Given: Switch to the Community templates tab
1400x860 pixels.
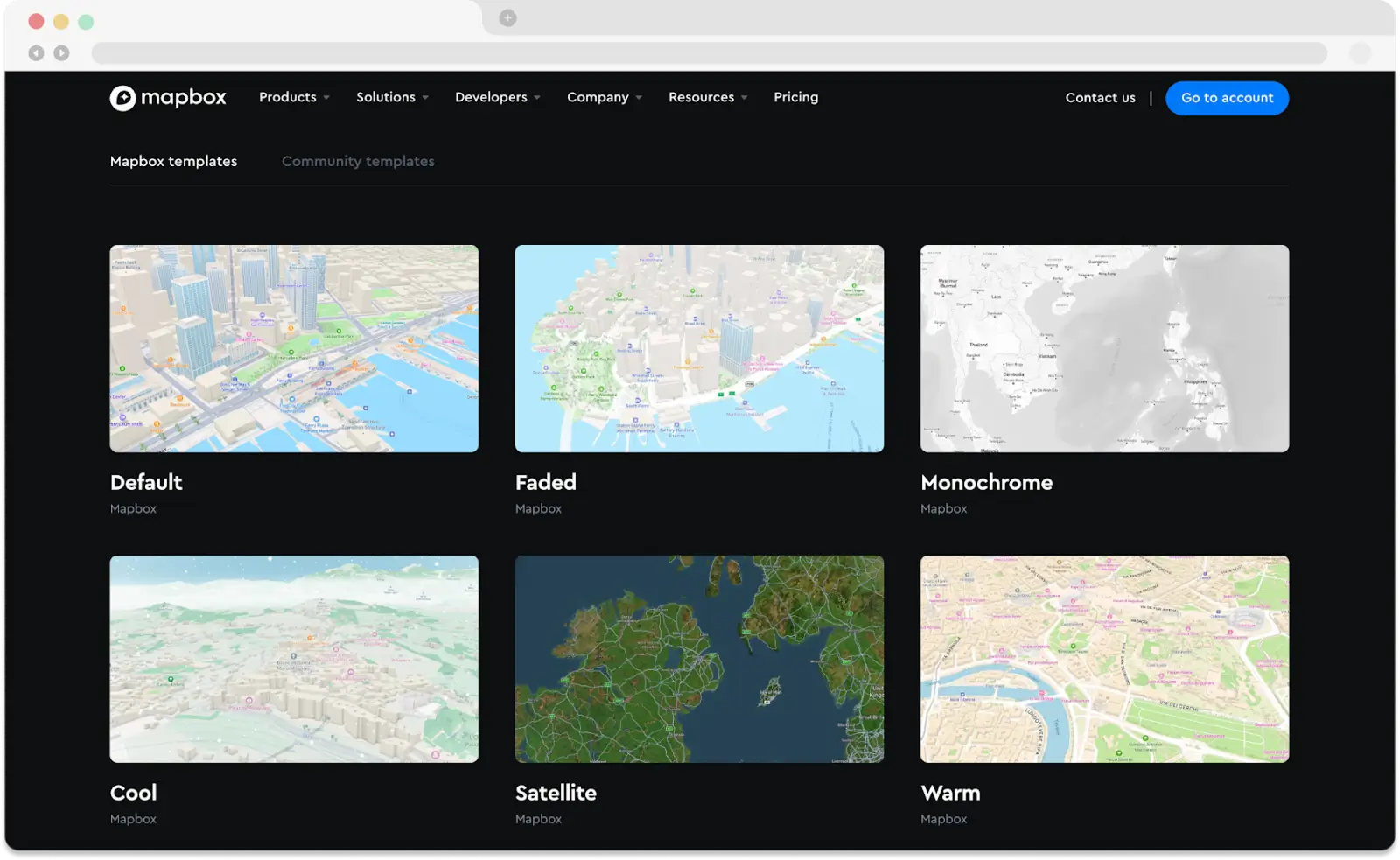Looking at the screenshot, I should coord(358,161).
